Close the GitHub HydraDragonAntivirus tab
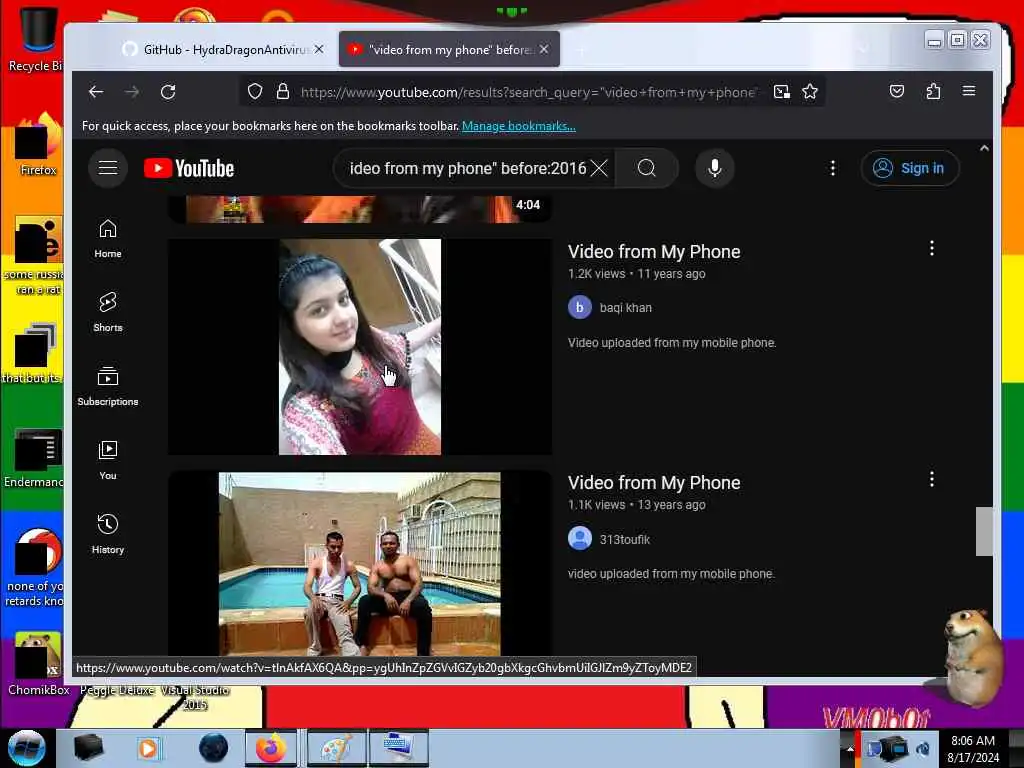This screenshot has width=1024, height=768. tap(319, 49)
